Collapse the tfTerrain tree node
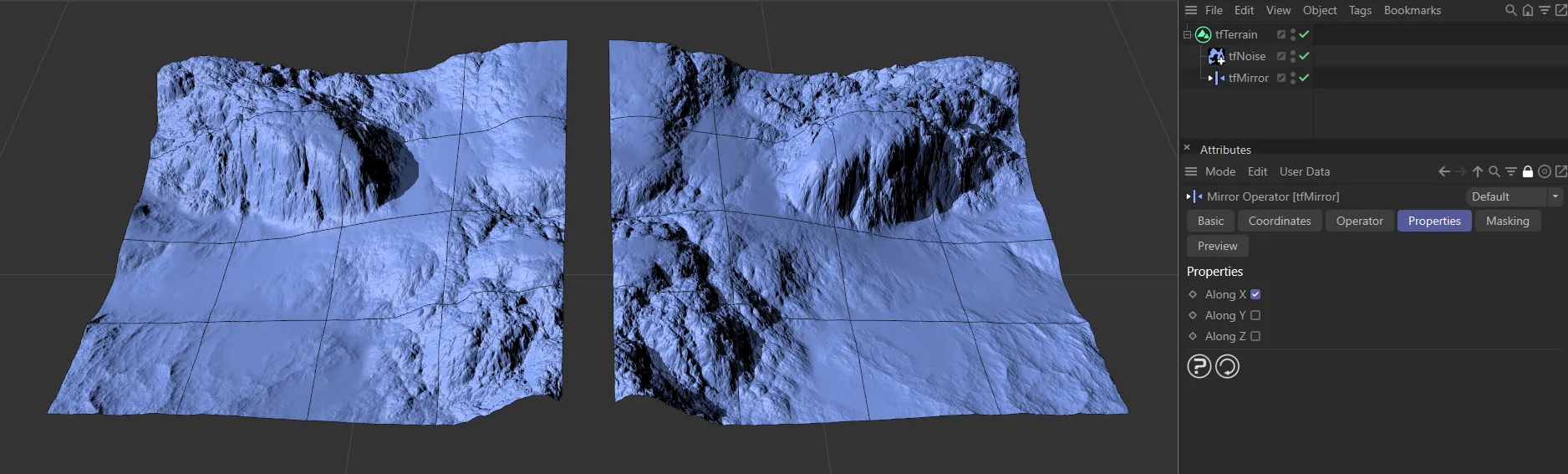The image size is (1568, 474). [x=1187, y=34]
